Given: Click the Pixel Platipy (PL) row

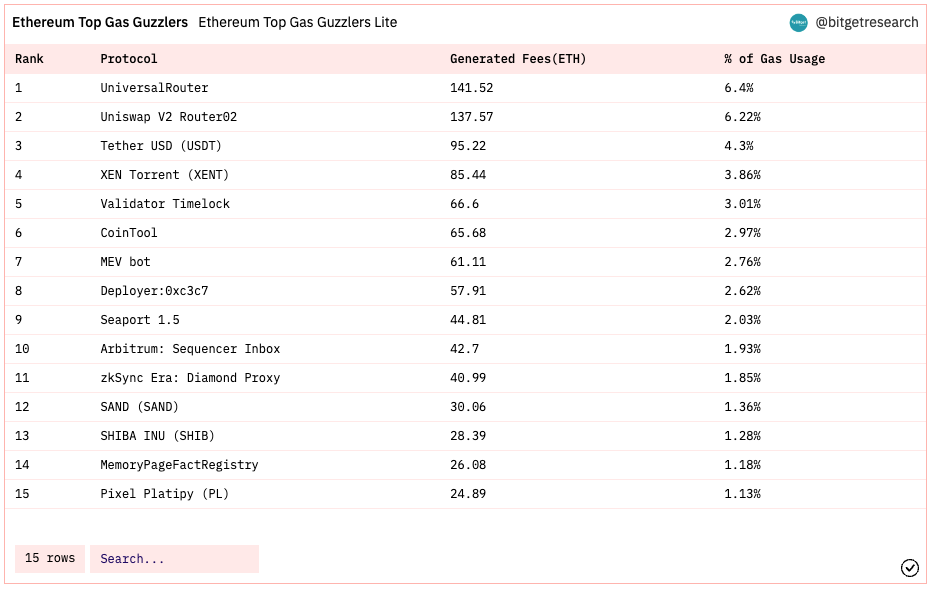Looking at the screenshot, I should click(466, 494).
